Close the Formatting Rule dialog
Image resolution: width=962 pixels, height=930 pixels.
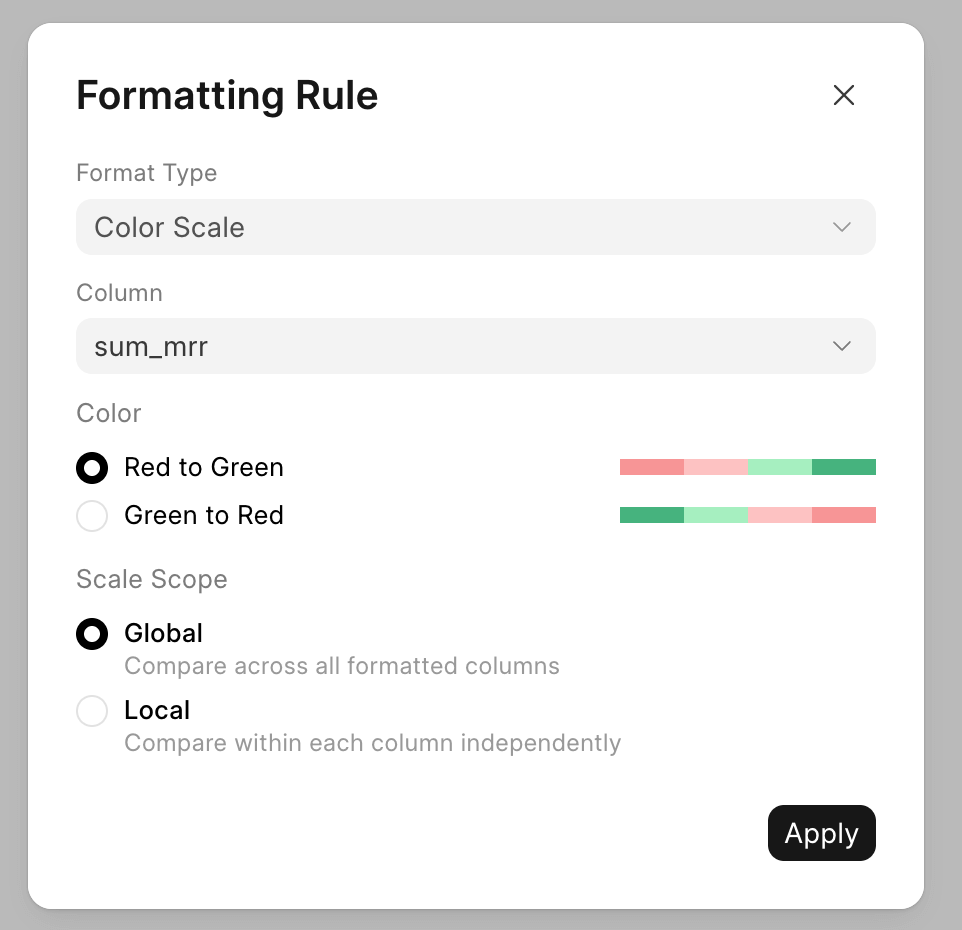click(x=844, y=95)
